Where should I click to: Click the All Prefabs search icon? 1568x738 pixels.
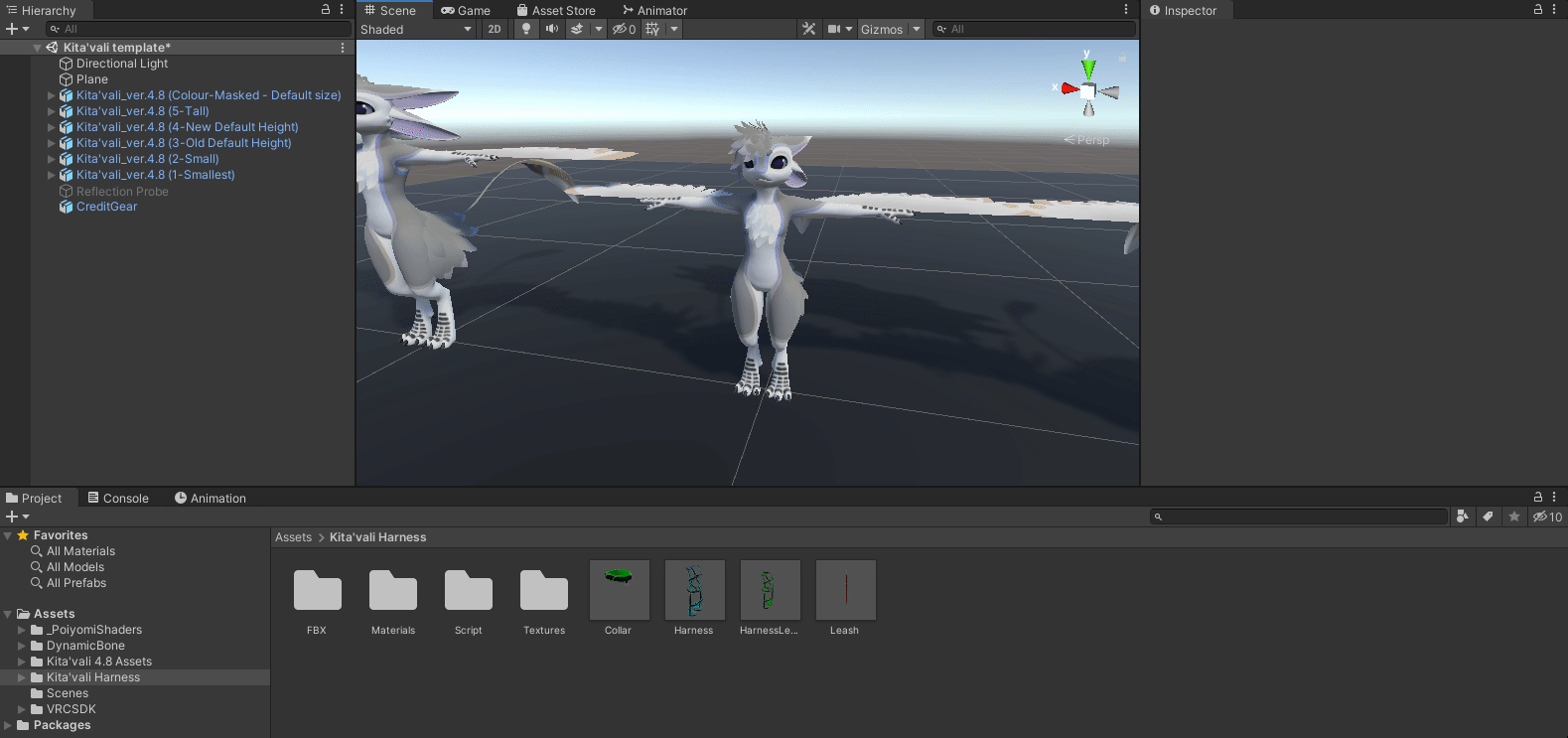(37, 583)
